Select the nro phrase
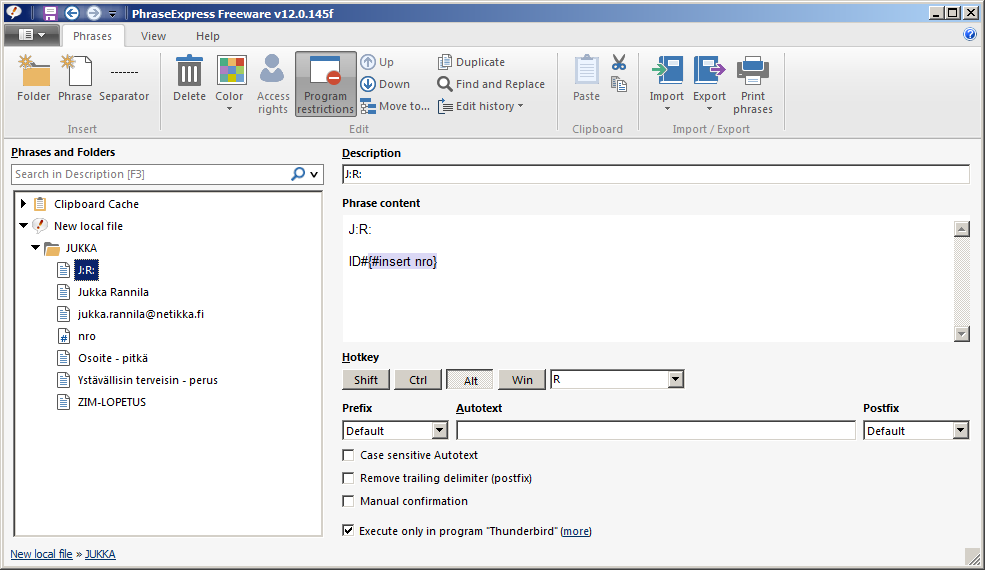Viewport: 985px width, 570px height. tap(87, 336)
